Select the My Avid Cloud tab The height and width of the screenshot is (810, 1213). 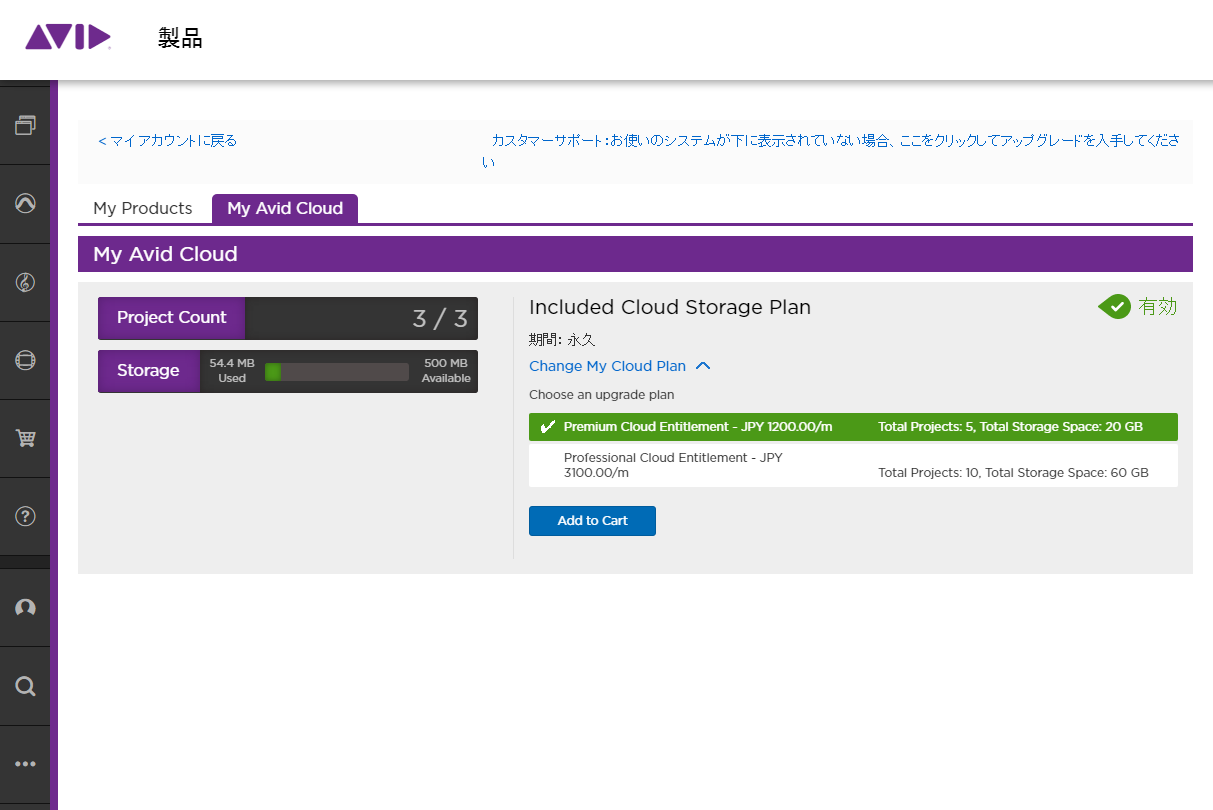pos(285,208)
